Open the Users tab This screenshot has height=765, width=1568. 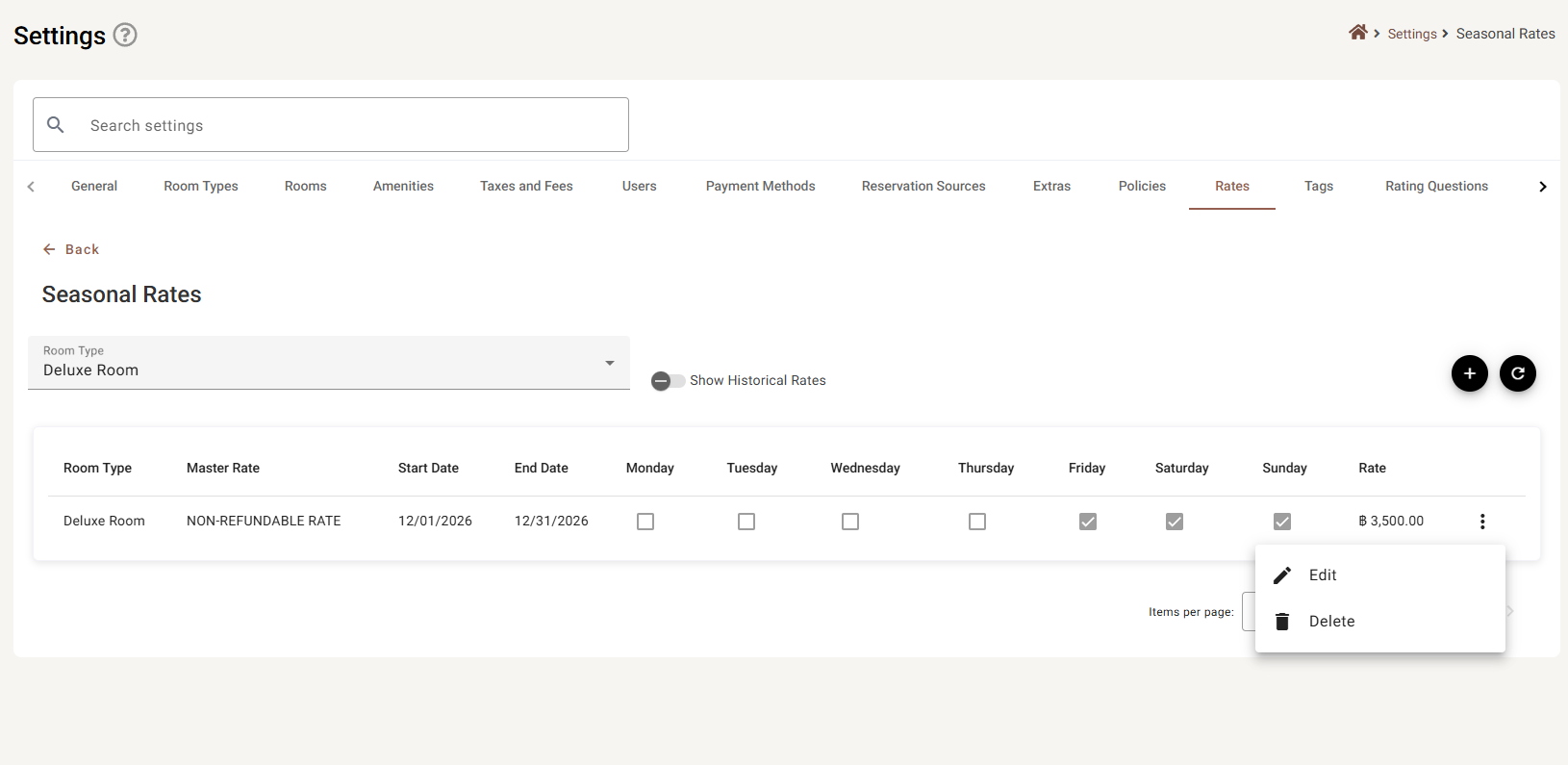(x=640, y=187)
